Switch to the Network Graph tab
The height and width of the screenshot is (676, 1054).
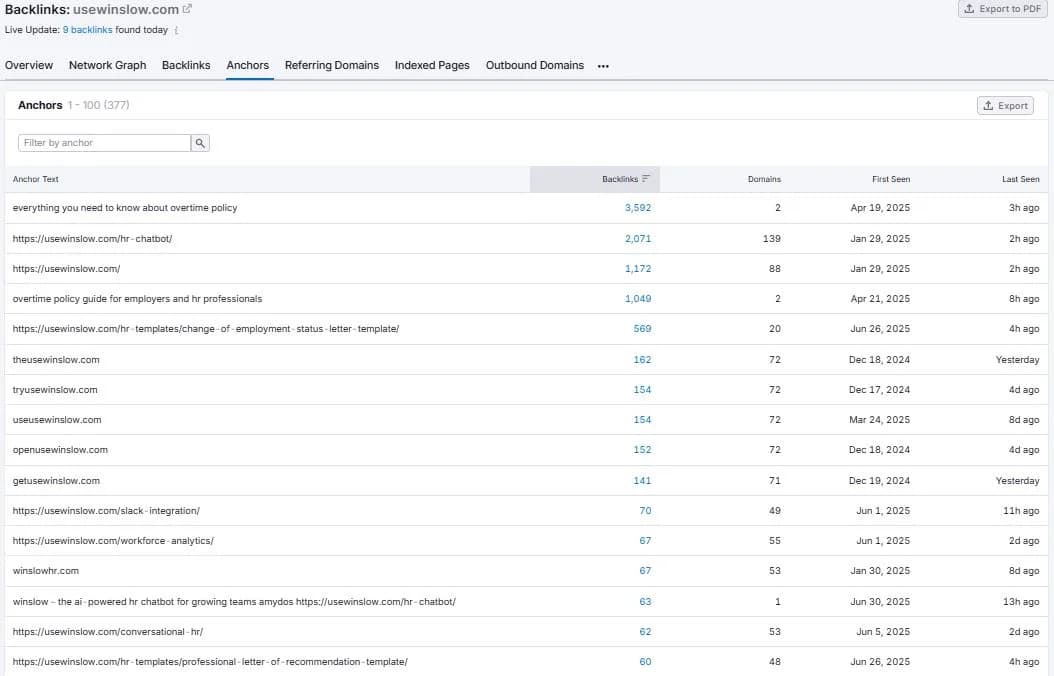[x=108, y=65]
